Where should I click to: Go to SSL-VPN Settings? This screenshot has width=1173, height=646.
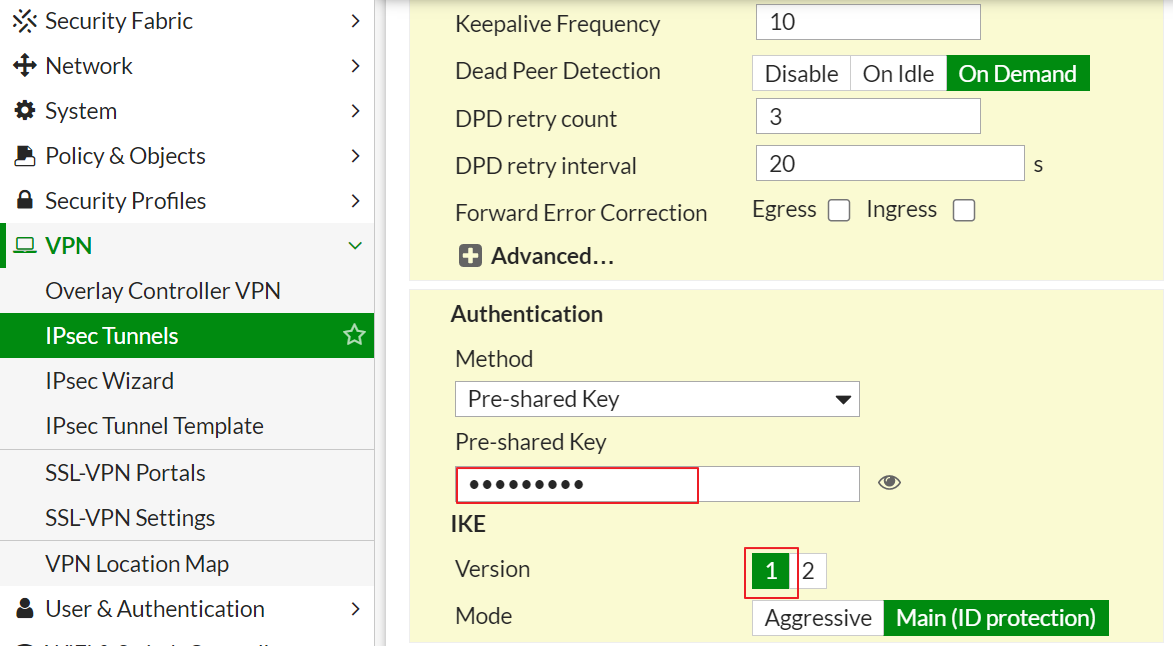(x=130, y=518)
